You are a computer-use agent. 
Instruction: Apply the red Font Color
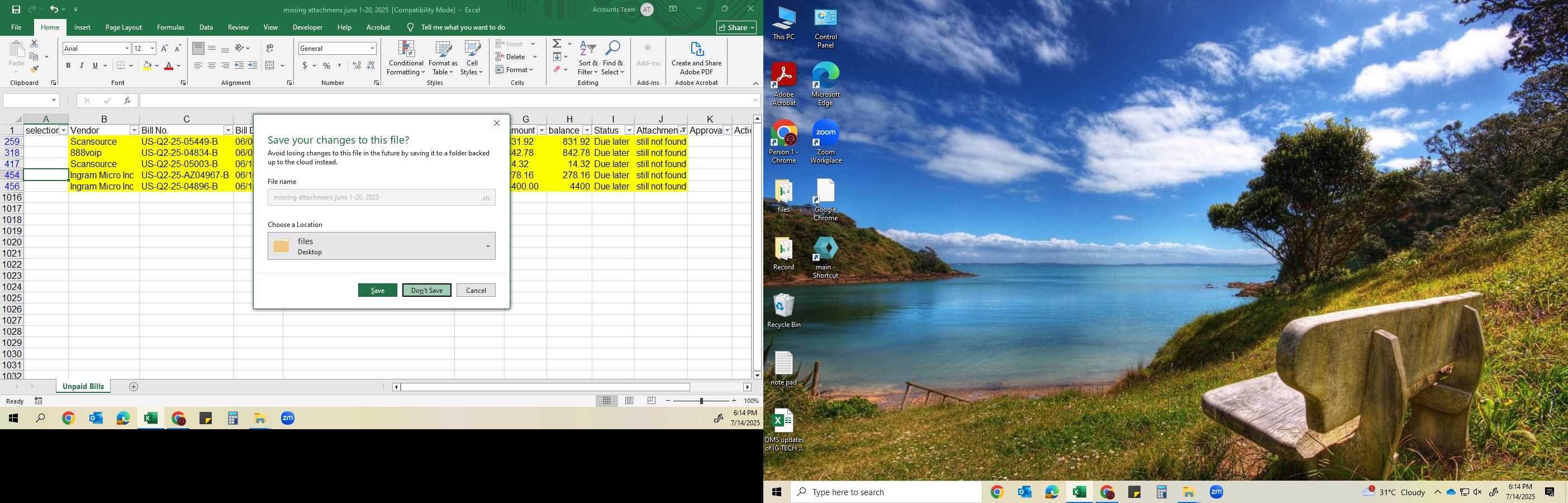tap(169, 65)
